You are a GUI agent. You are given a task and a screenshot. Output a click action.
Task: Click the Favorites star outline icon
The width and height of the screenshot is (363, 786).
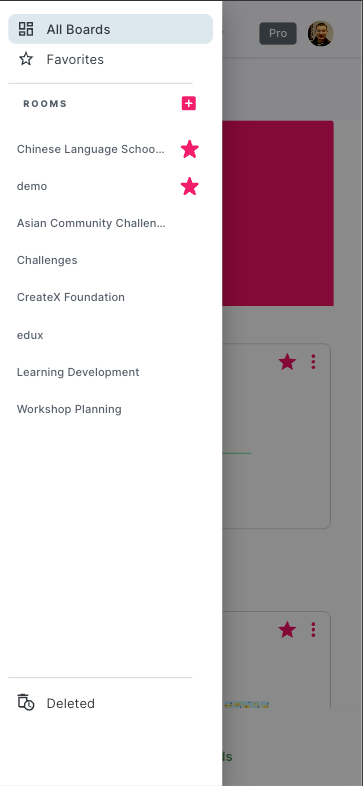26,59
